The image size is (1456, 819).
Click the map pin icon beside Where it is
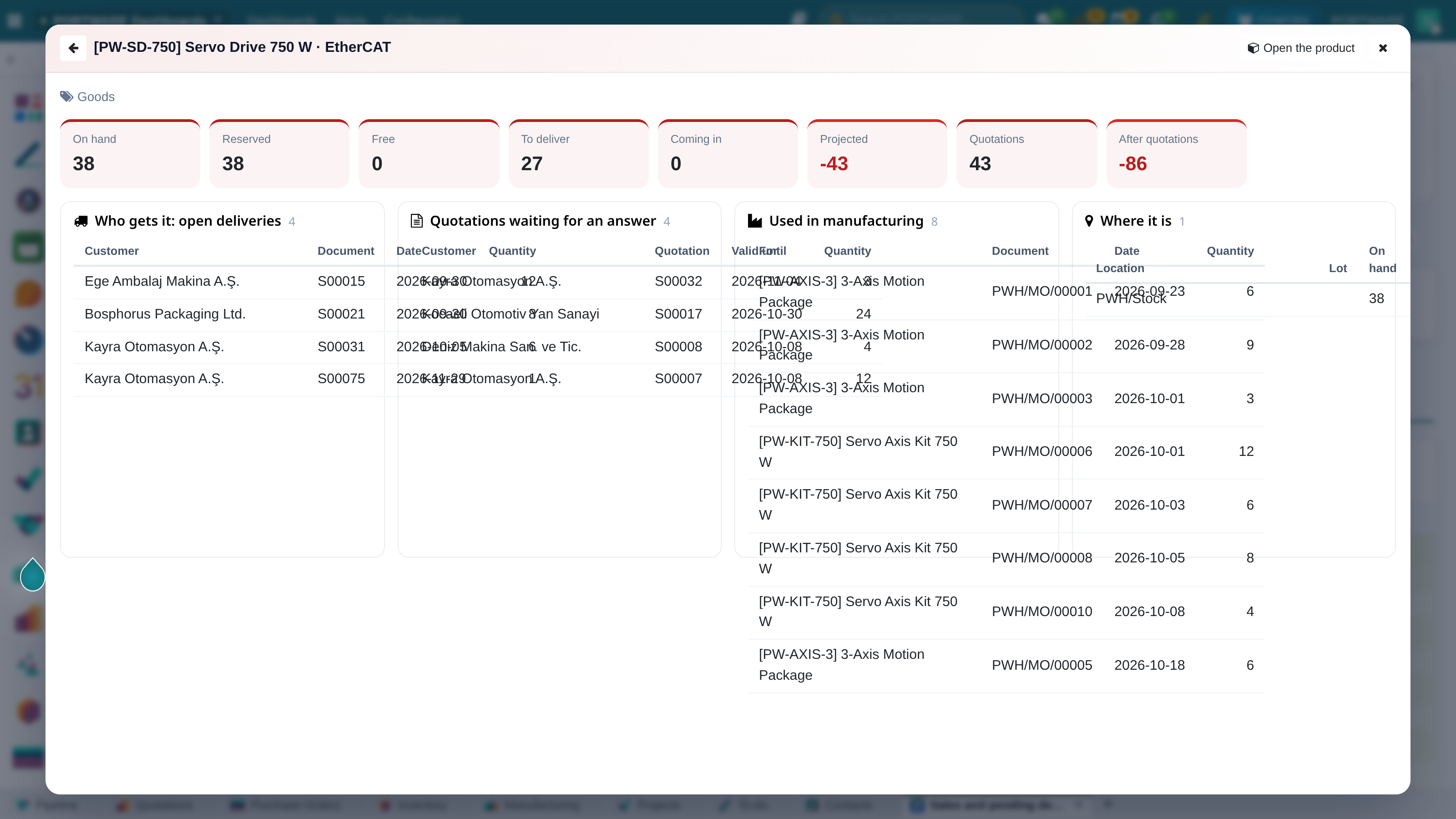pos(1089,221)
